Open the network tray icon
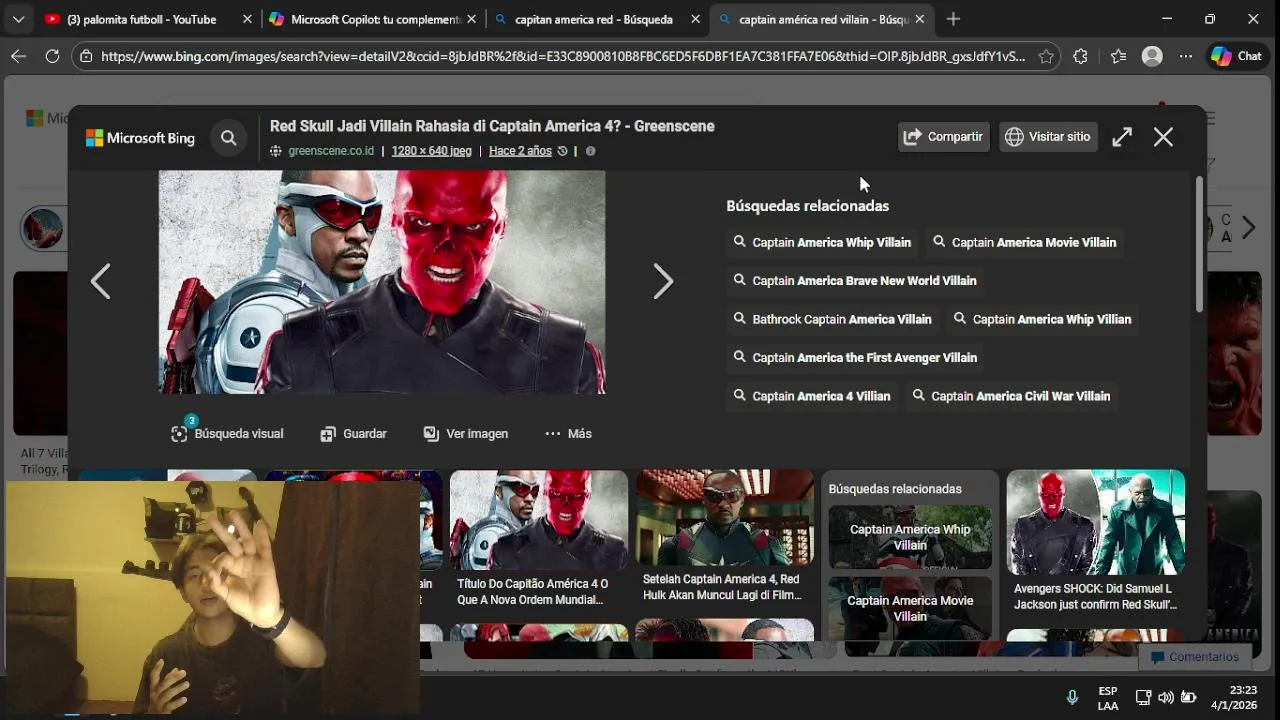This screenshot has width=1280, height=720. point(1143,697)
